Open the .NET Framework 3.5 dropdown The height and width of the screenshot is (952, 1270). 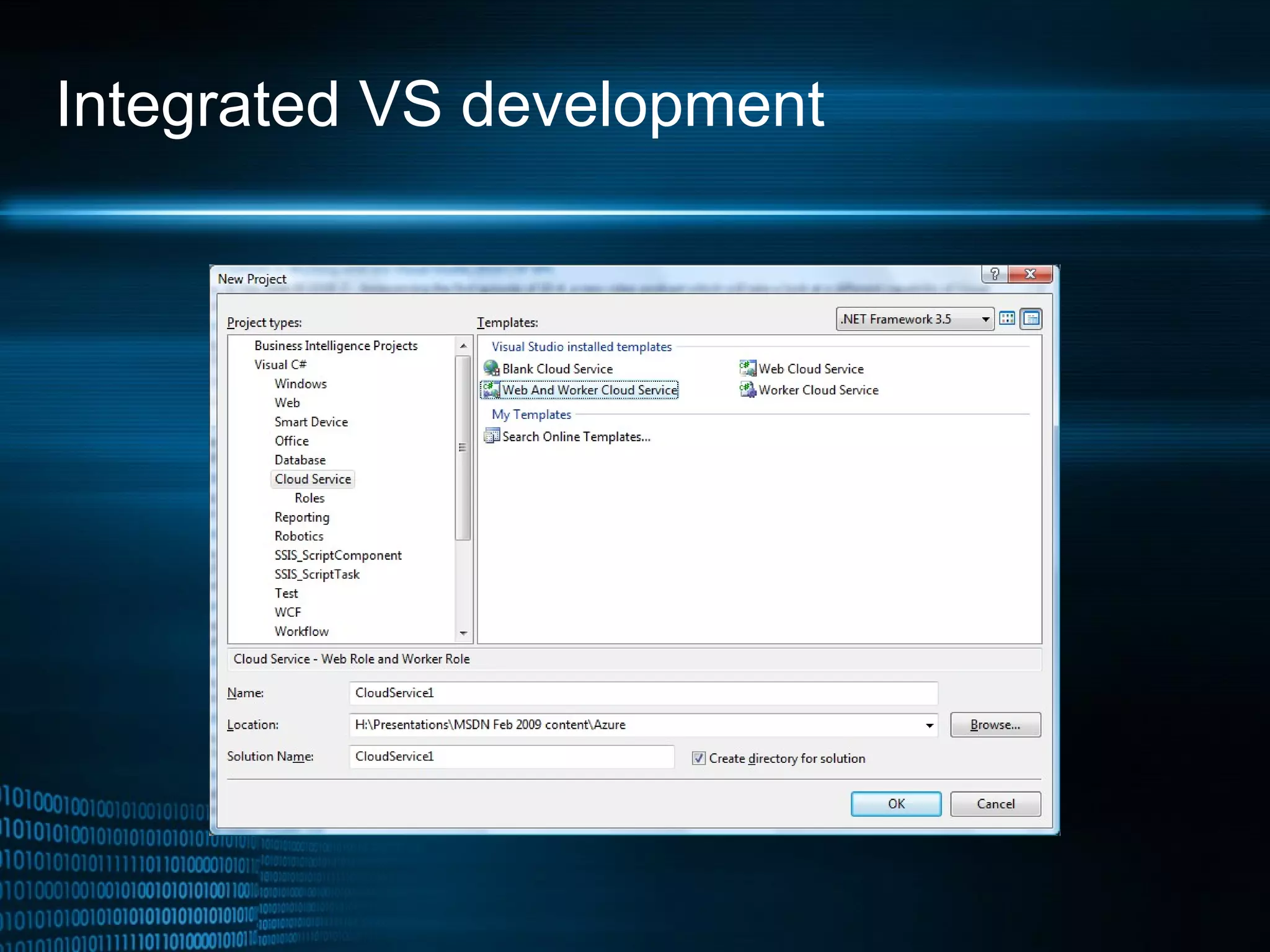[985, 319]
